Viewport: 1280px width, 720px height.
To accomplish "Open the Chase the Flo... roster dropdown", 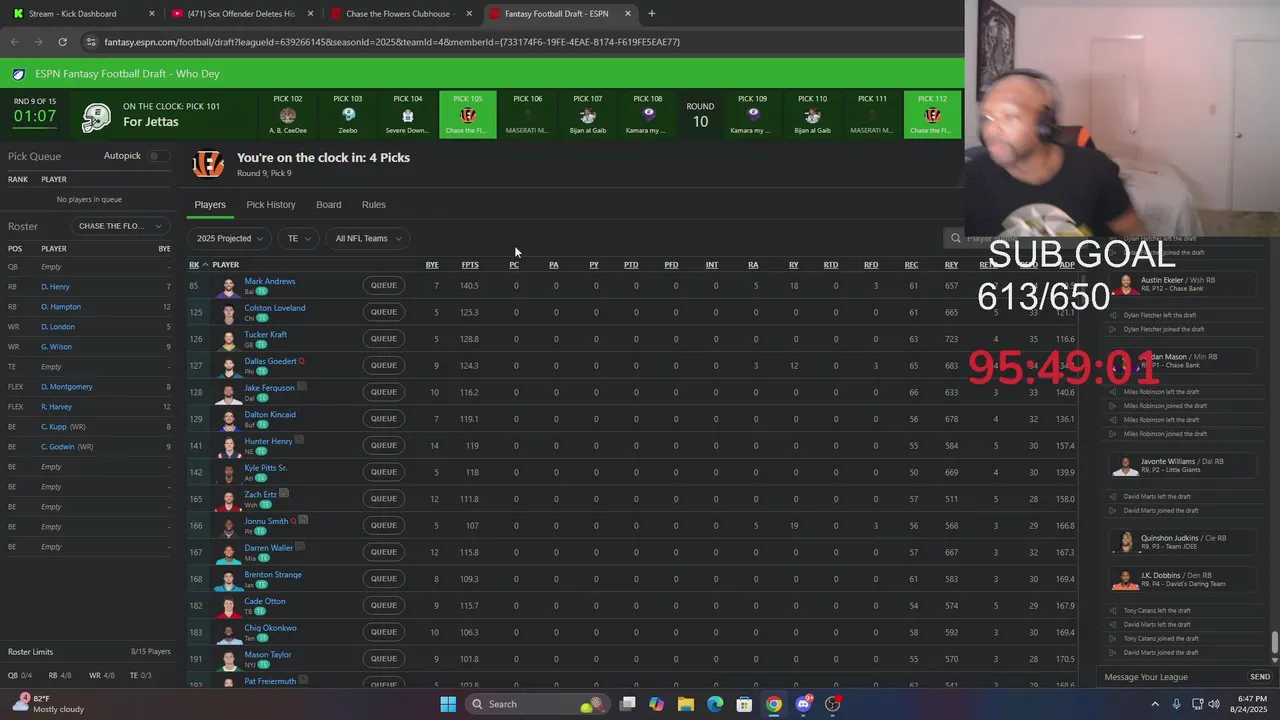I will (x=119, y=226).
